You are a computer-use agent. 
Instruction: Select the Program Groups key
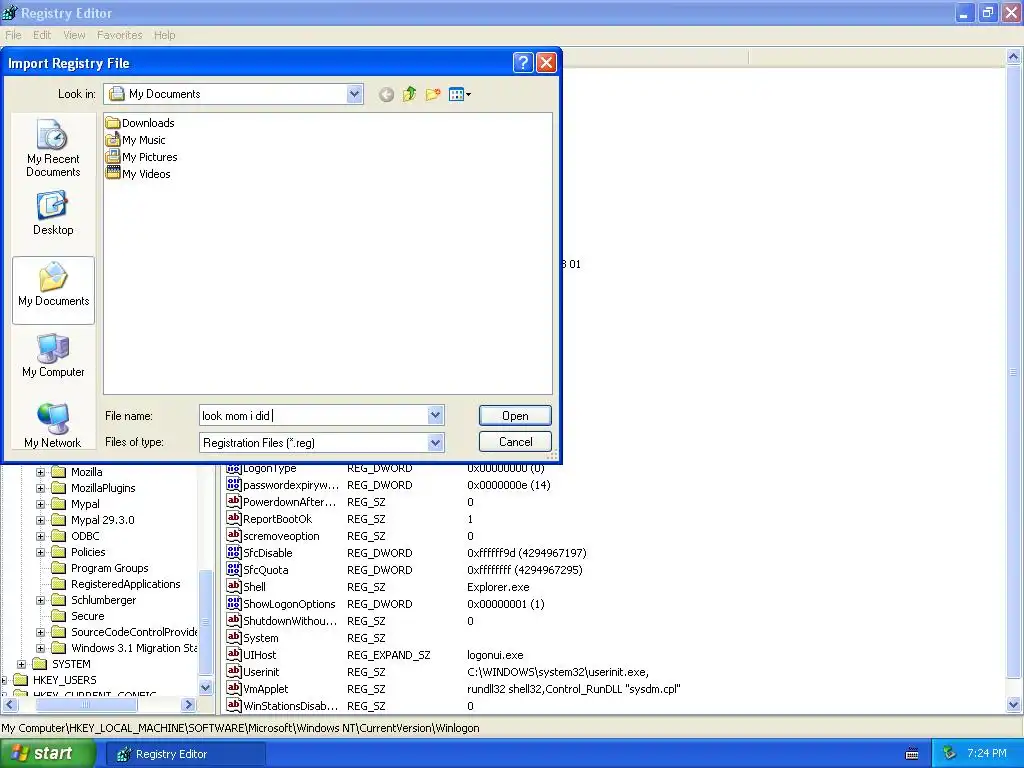(100, 568)
